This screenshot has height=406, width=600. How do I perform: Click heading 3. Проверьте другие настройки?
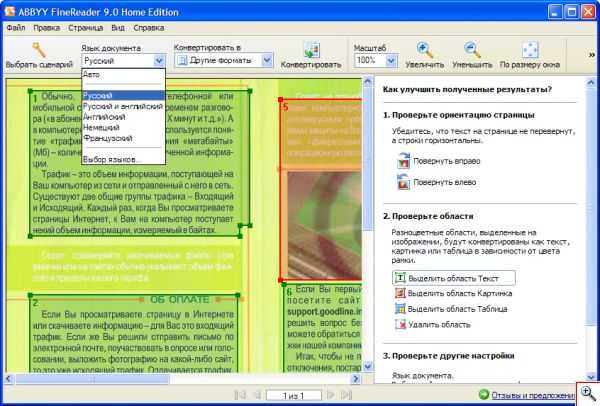448,356
